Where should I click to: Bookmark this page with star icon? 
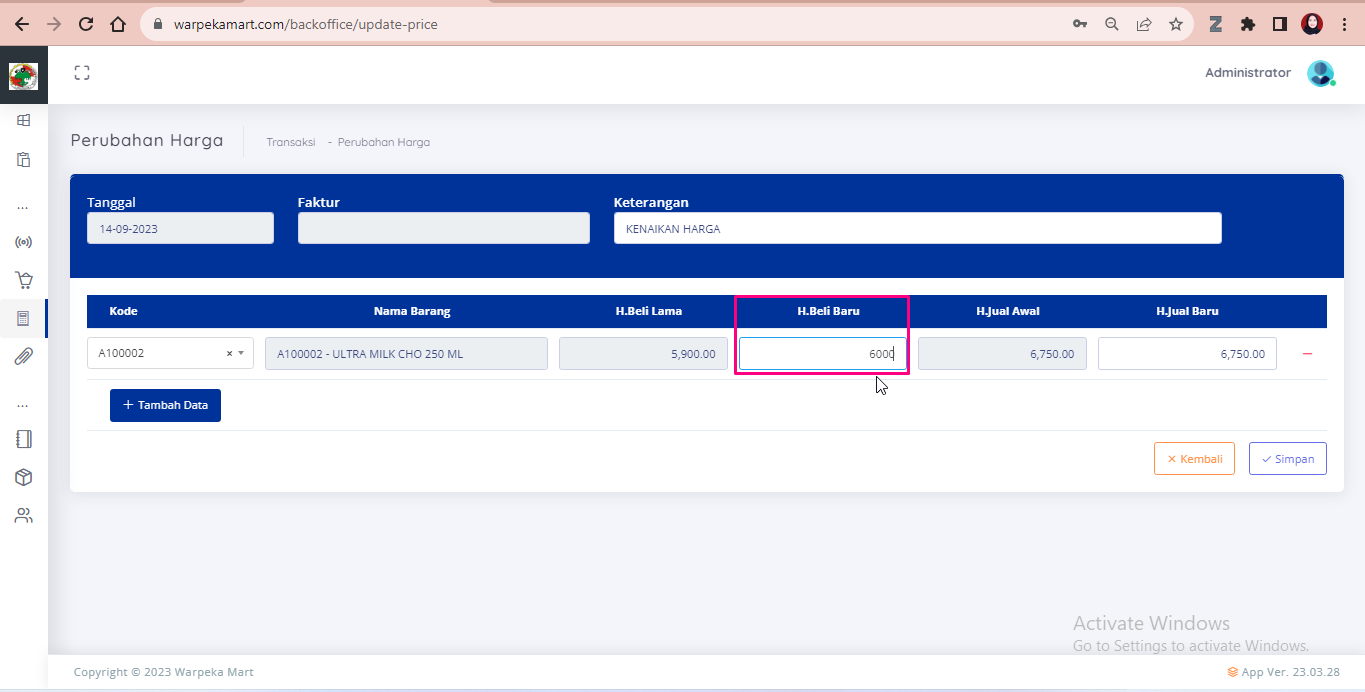1176,24
